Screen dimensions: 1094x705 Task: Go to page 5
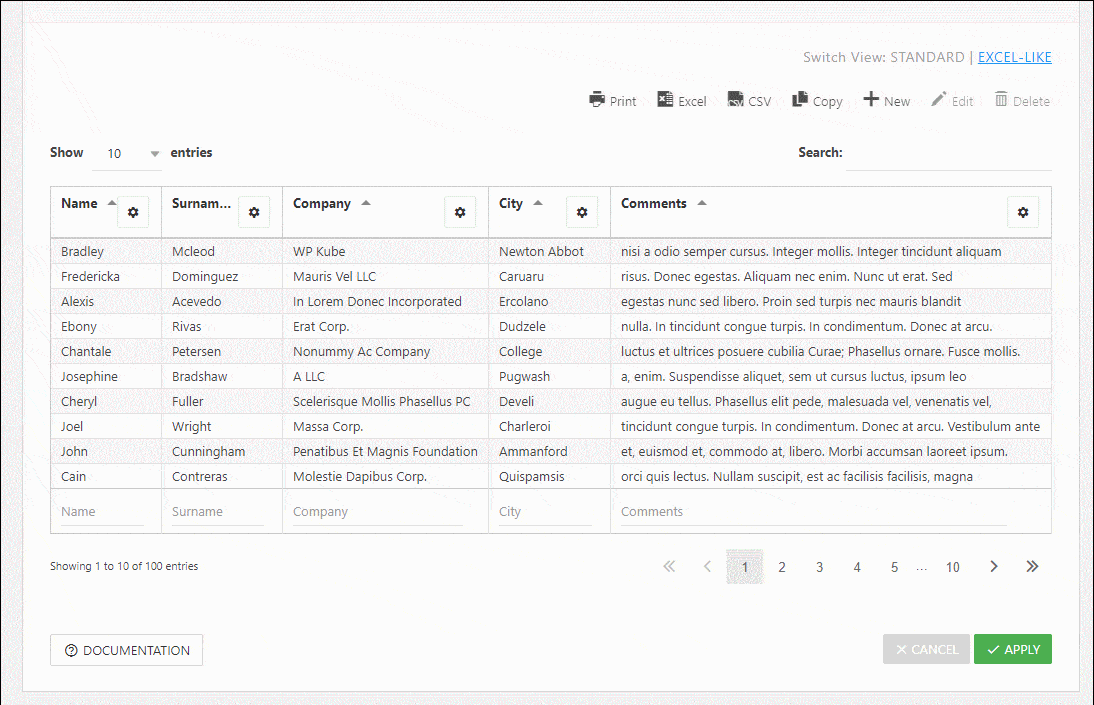[x=894, y=567]
